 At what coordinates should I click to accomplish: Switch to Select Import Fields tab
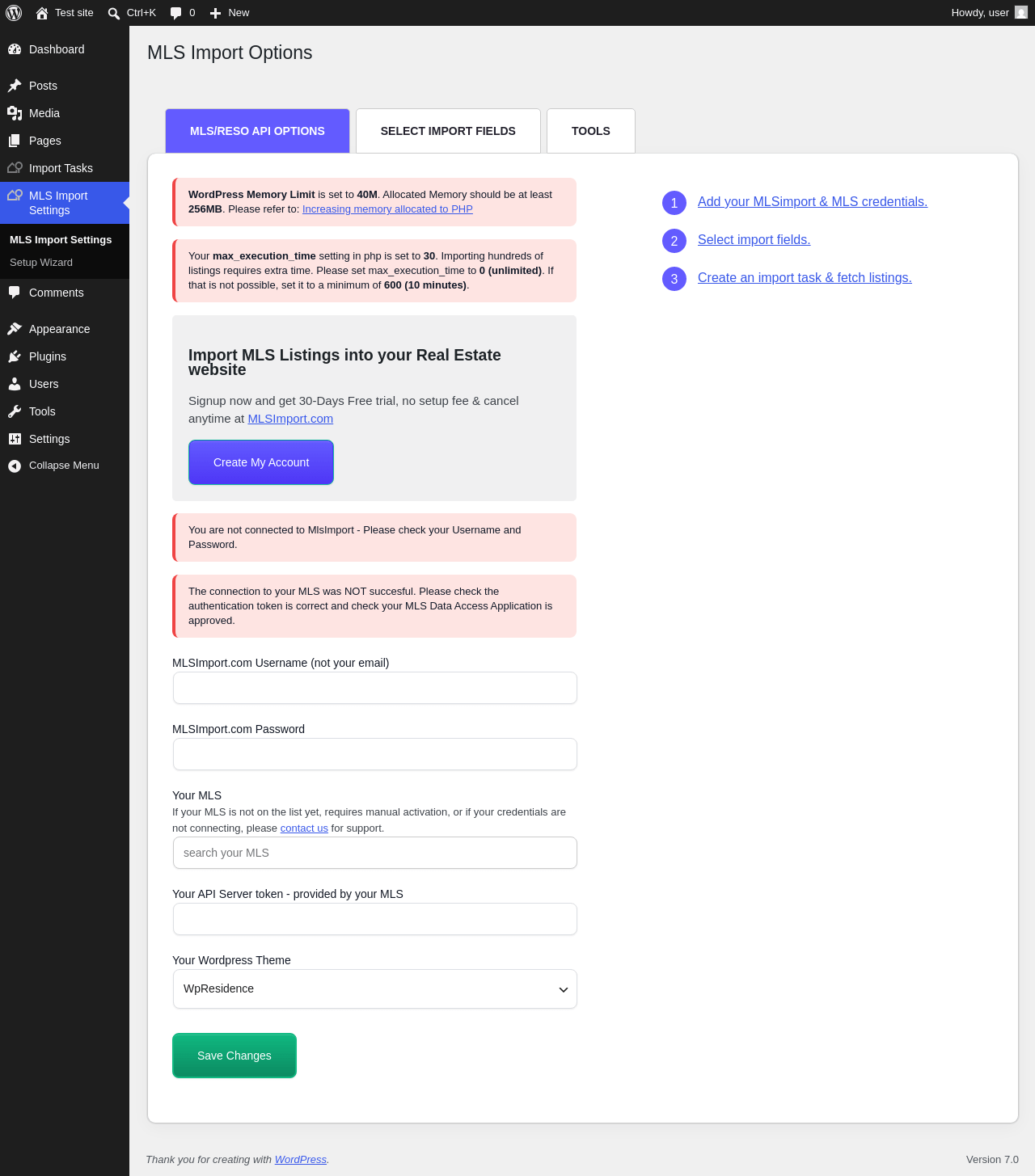pos(448,131)
